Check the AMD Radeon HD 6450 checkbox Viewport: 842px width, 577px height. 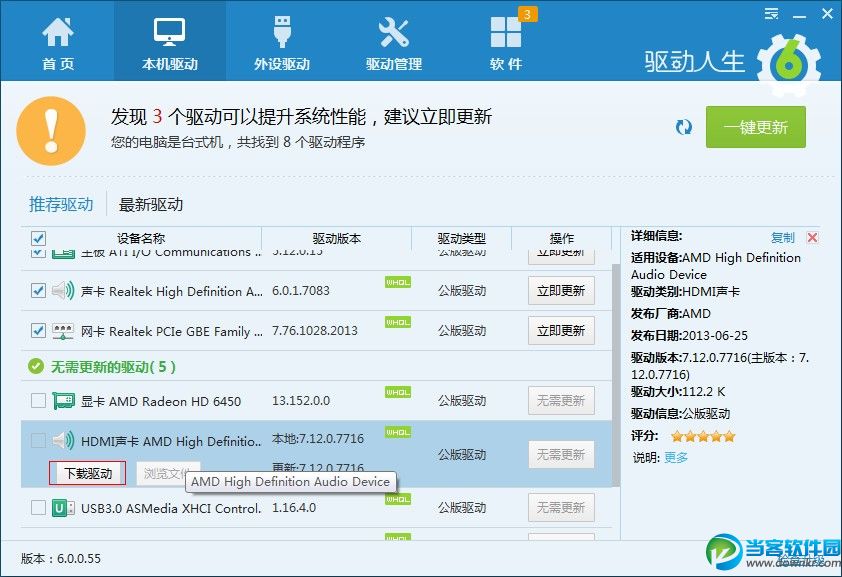[x=38, y=401]
